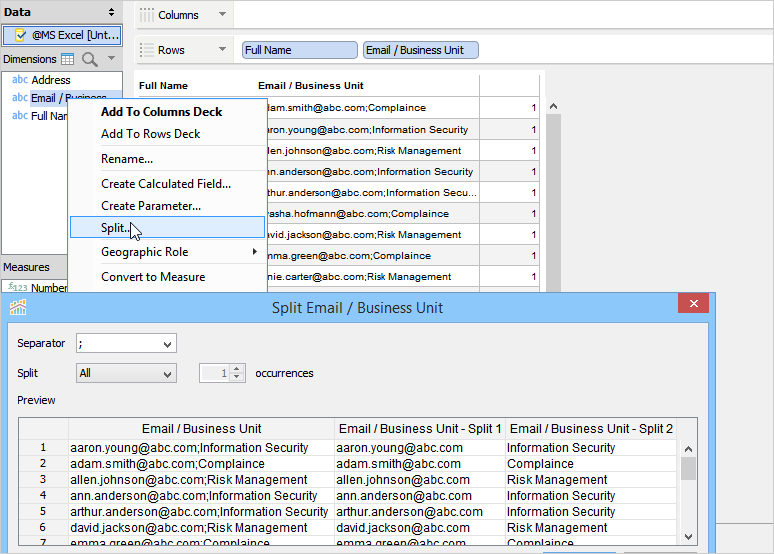Screen dimensions: 774x554
Task: Click the Rows deck grip icon
Action: pos(147,50)
